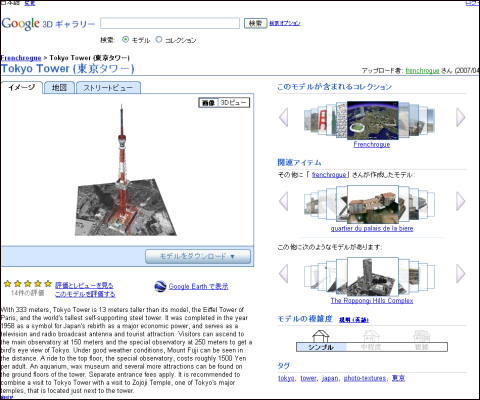Open the イメージ tab
Image resolution: width=480 pixels, height=400 pixels.
click(22, 88)
